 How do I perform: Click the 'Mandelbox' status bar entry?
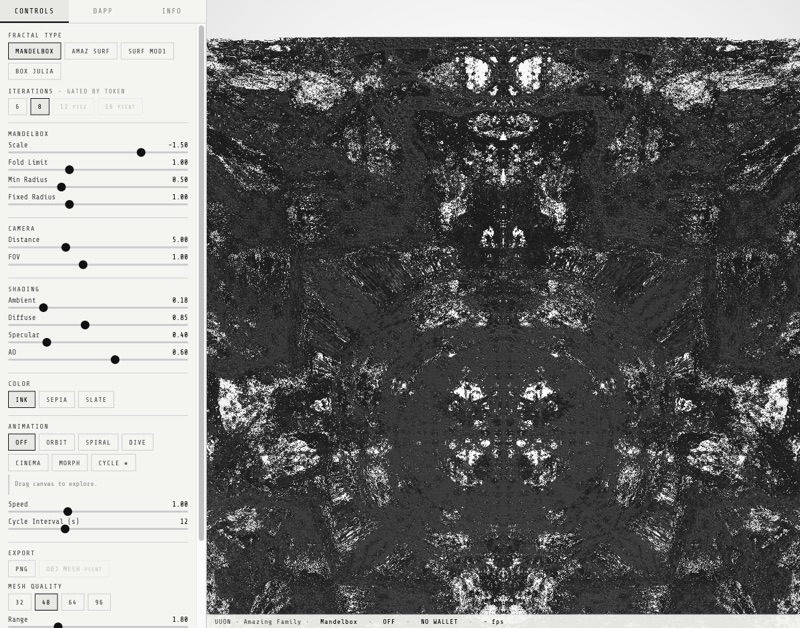338,622
